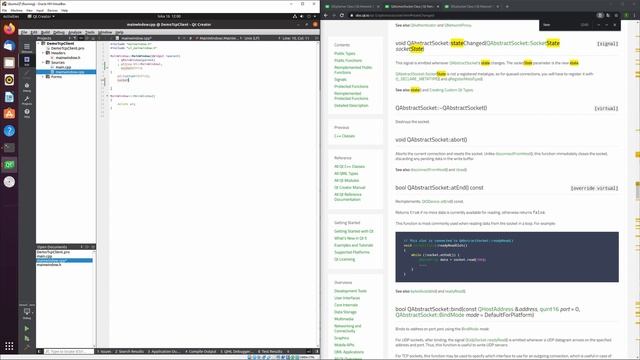Open Rhythmbox from the Ubuntu dock

(x=9, y=80)
